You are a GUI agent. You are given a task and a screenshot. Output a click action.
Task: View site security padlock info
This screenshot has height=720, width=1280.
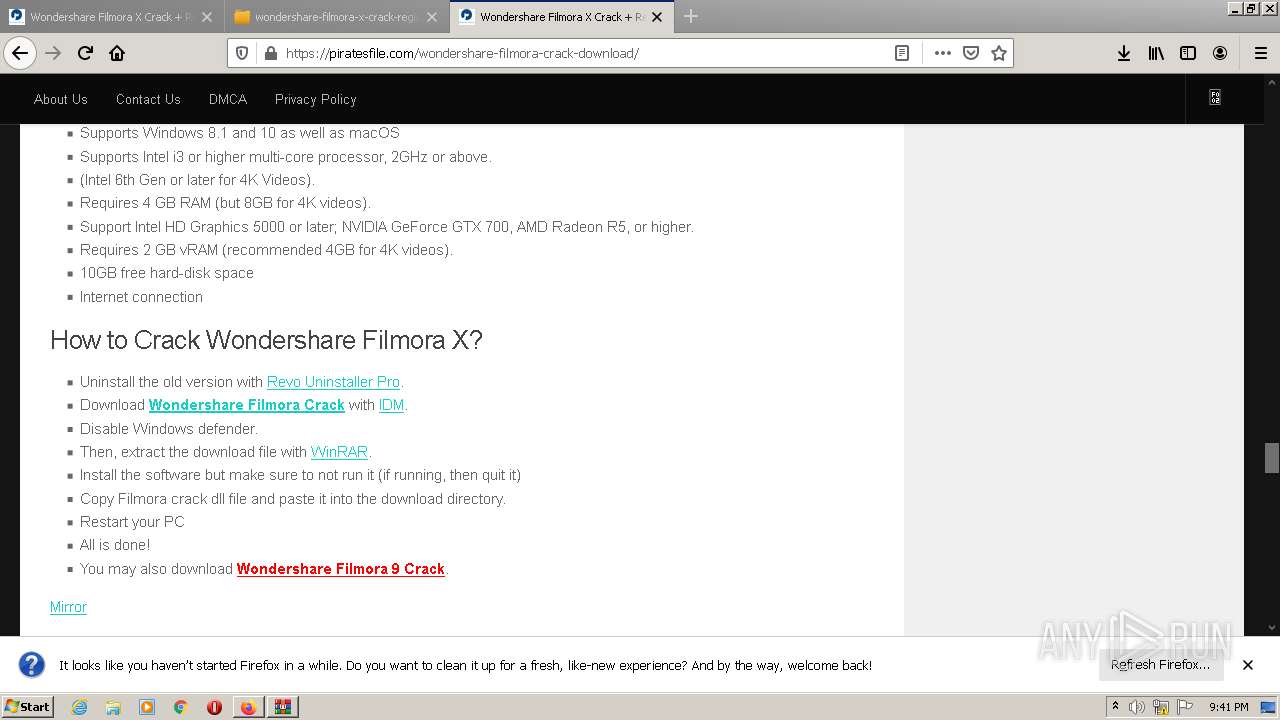point(269,53)
